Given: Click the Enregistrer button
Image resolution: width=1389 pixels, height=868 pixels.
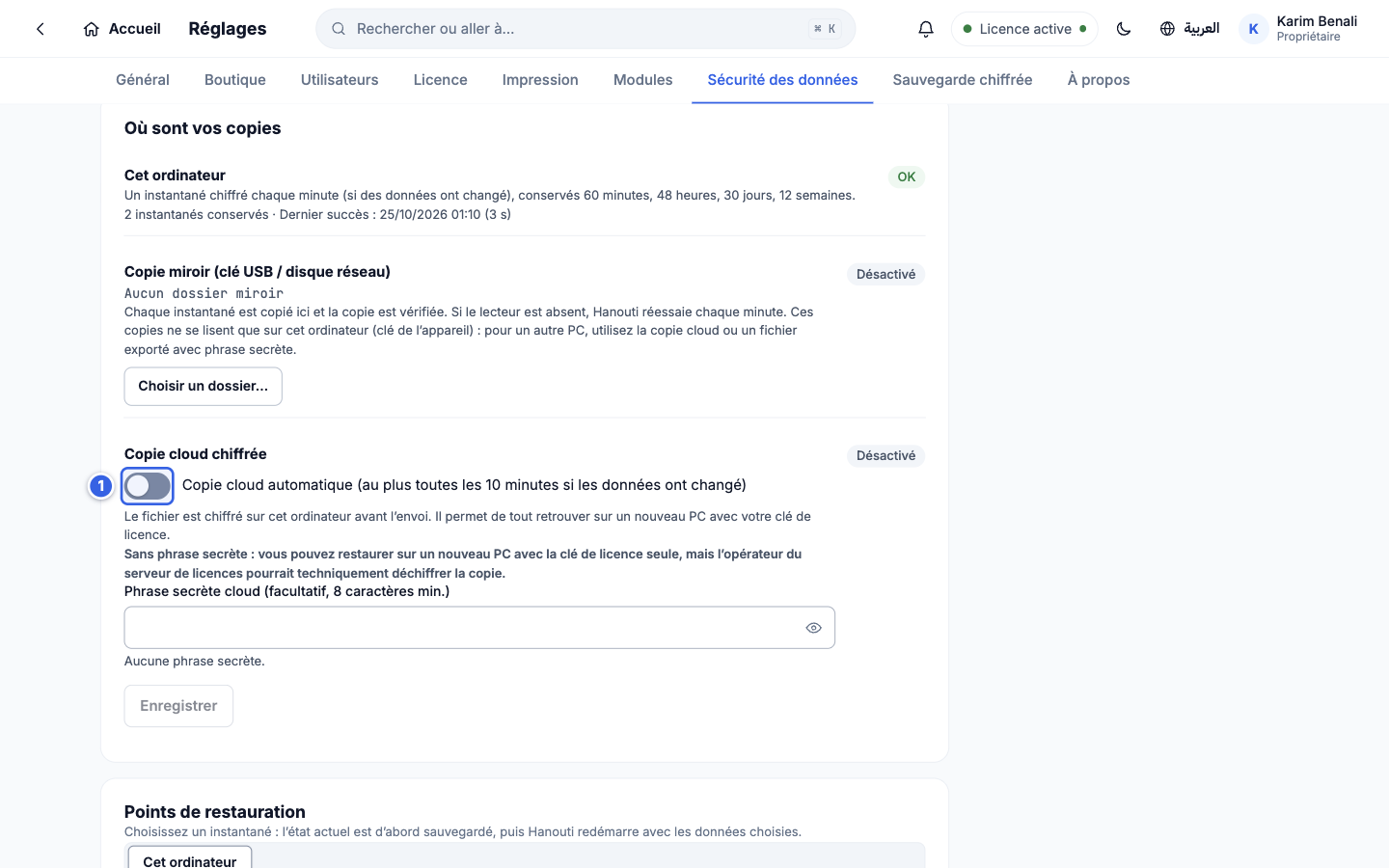Looking at the screenshot, I should 178,706.
